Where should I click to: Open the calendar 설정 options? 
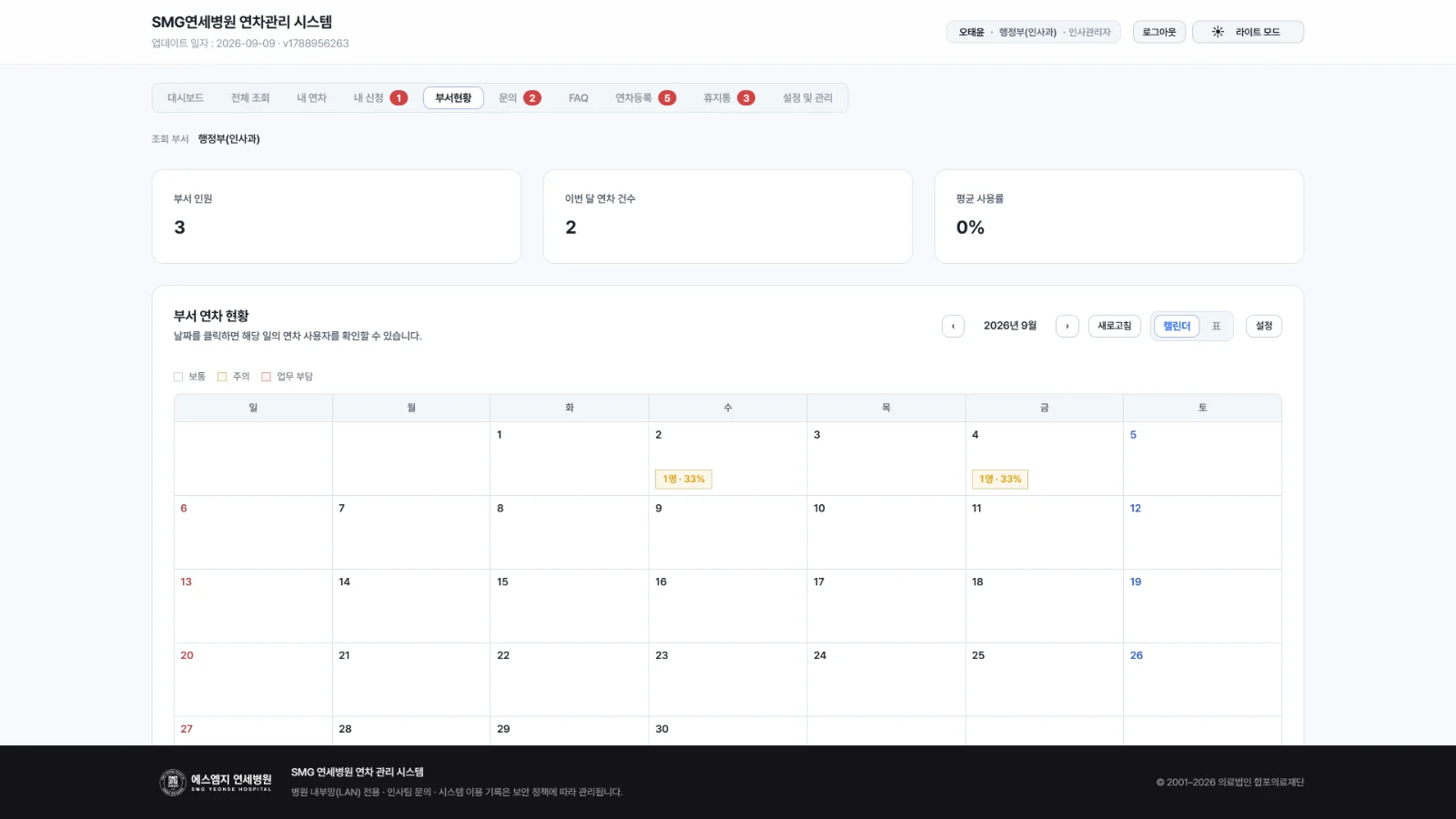coord(1264,326)
